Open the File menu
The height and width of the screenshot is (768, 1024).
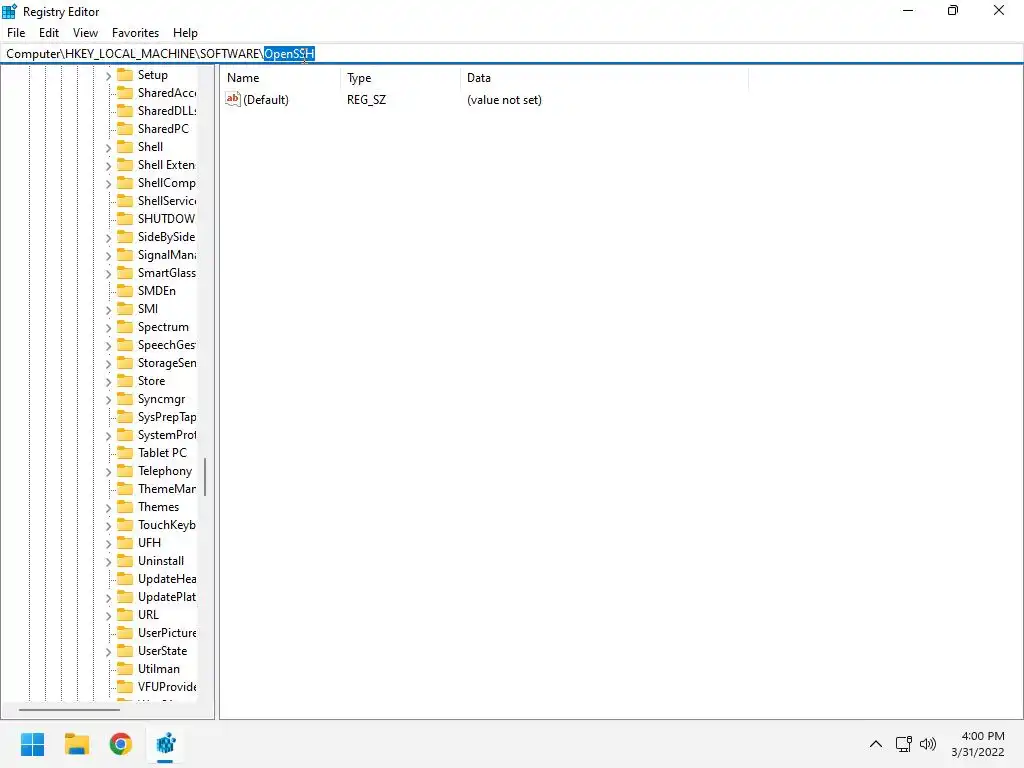pyautogui.click(x=16, y=33)
